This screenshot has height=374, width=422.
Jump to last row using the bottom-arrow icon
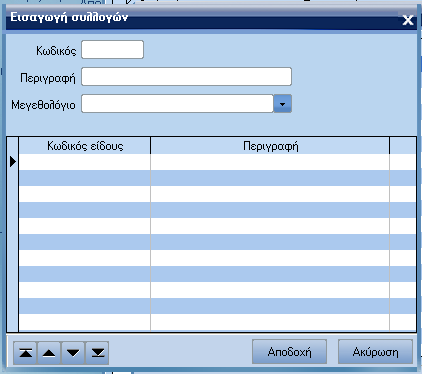(97, 353)
